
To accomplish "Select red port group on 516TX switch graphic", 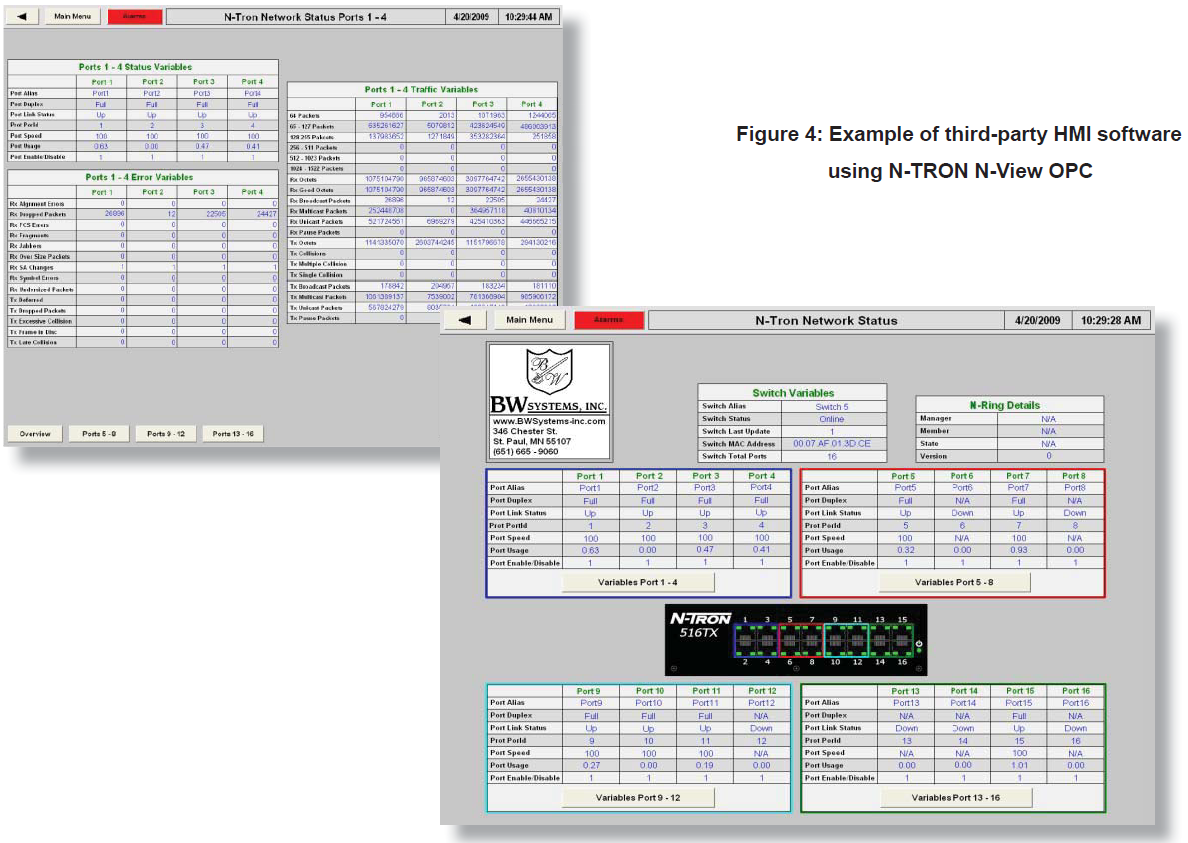I will click(x=801, y=641).
